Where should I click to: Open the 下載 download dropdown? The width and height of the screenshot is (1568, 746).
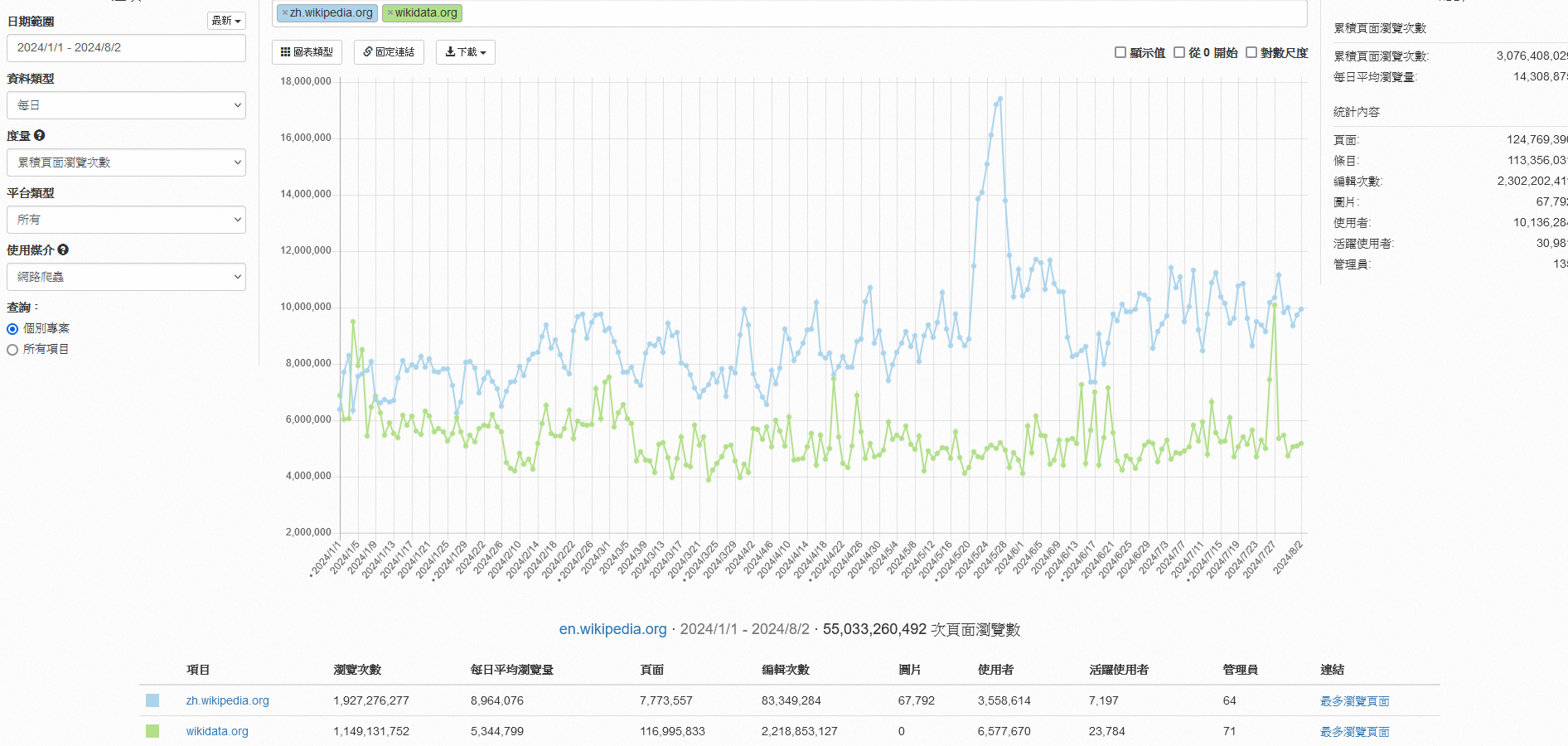click(466, 52)
